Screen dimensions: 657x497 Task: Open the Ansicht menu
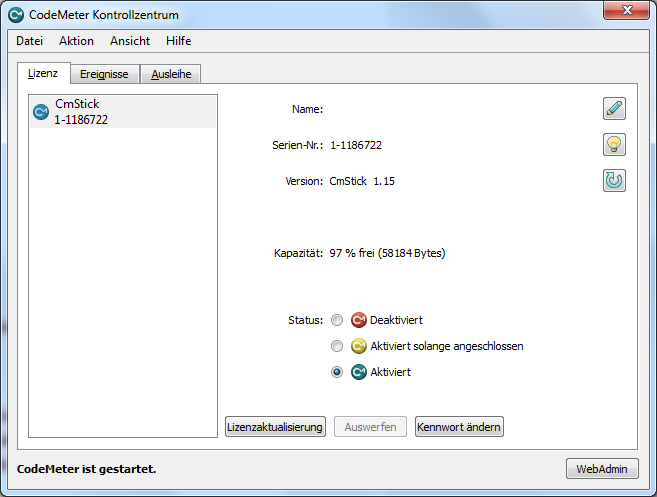(130, 41)
